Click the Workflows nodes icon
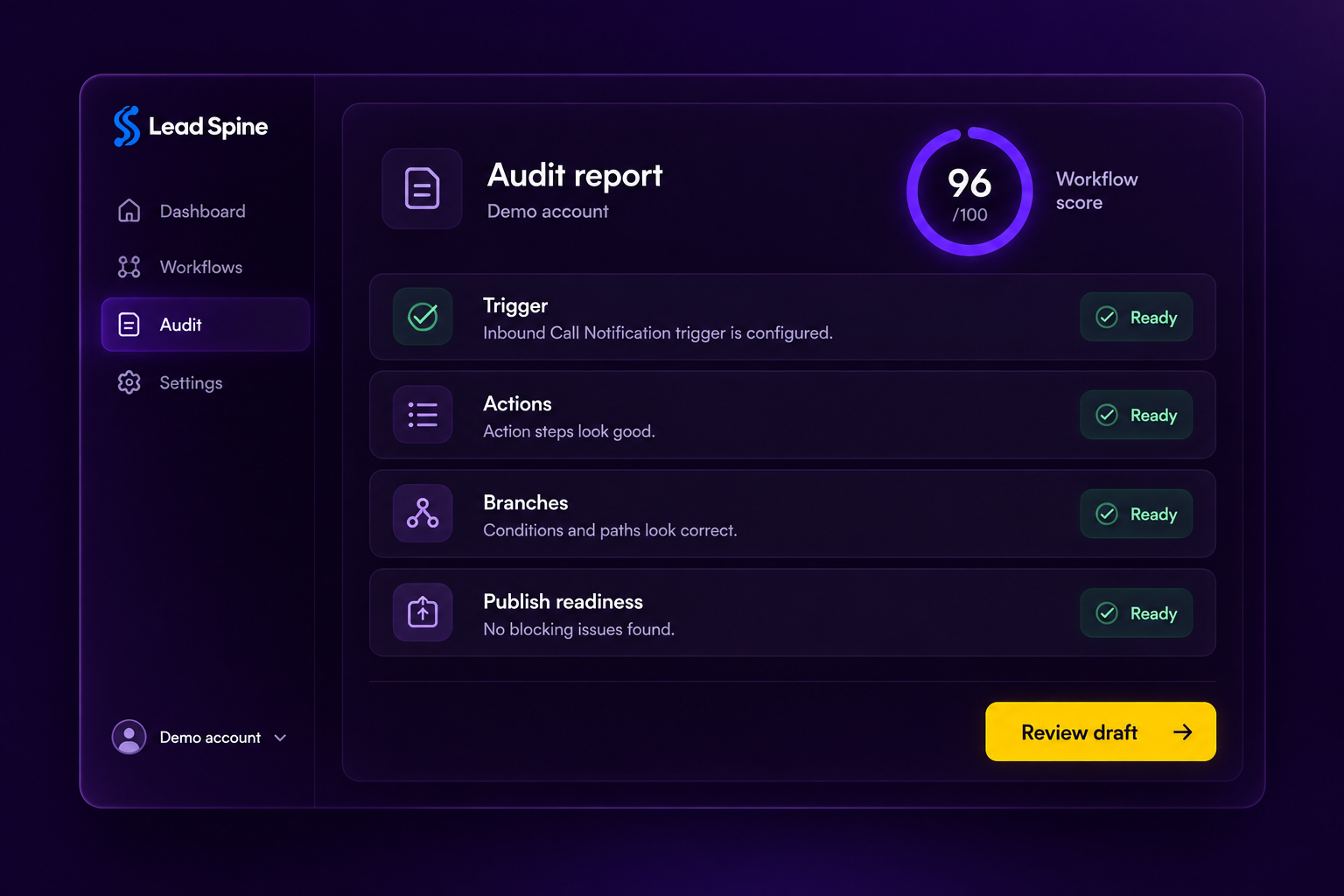Viewport: 1344px width, 896px height. (129, 267)
